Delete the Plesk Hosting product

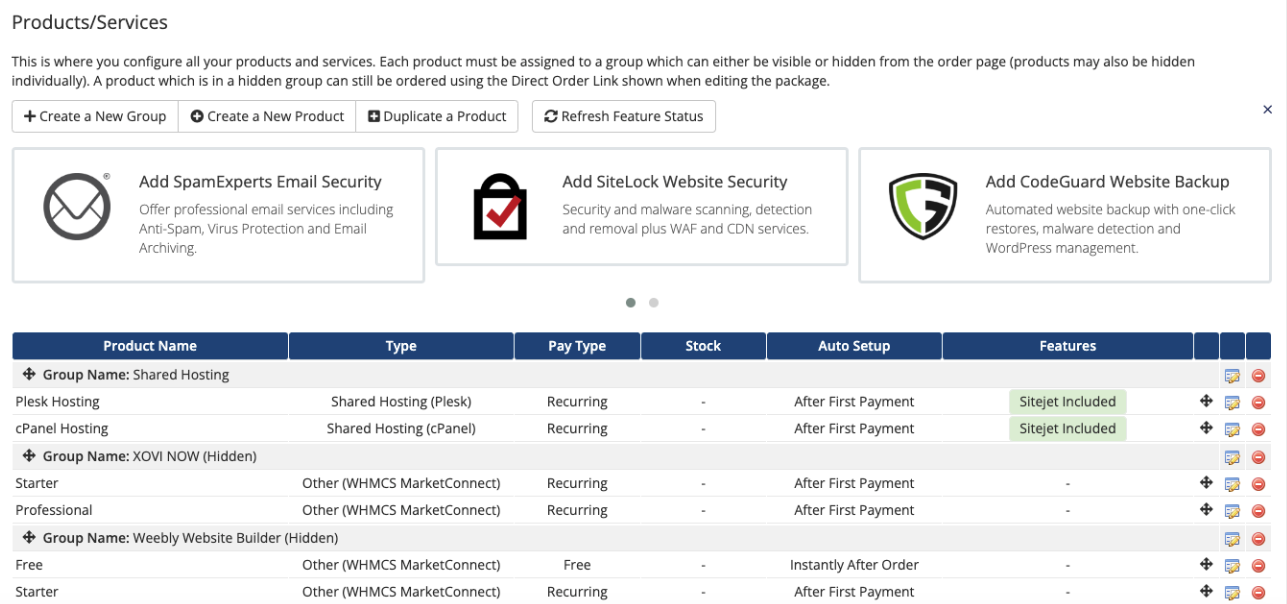(x=1259, y=401)
